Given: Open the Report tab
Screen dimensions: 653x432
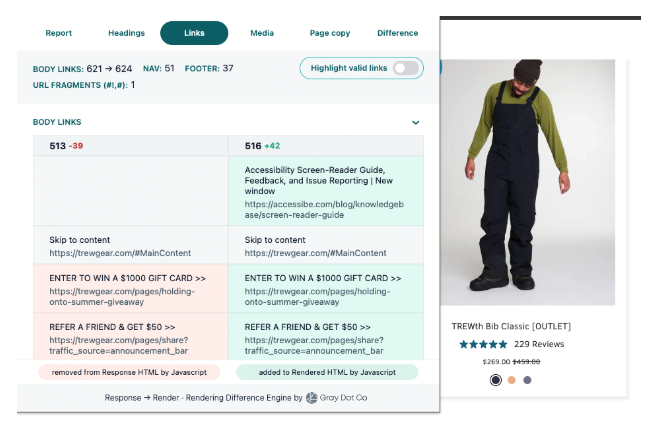Looking at the screenshot, I should point(59,33).
